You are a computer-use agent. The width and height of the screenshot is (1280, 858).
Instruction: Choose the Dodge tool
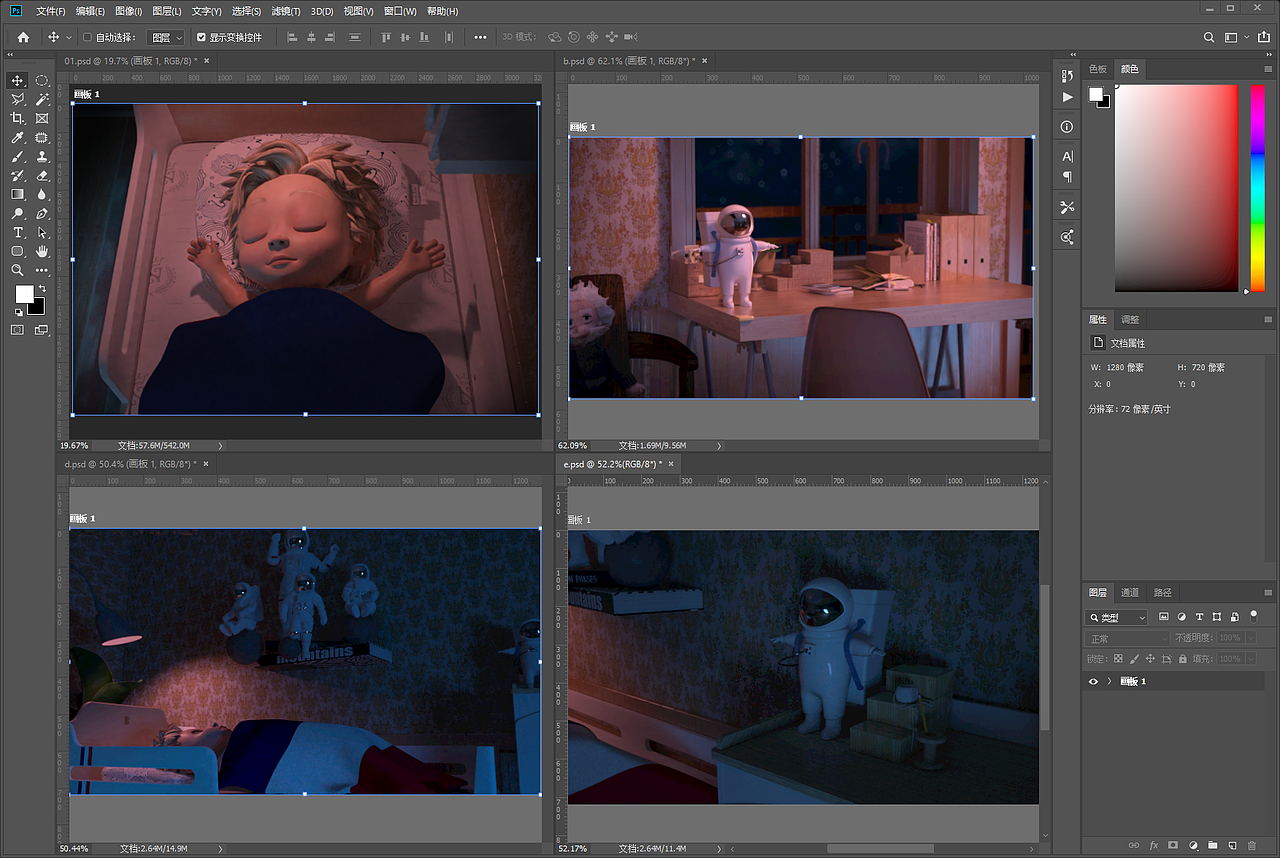[x=18, y=214]
